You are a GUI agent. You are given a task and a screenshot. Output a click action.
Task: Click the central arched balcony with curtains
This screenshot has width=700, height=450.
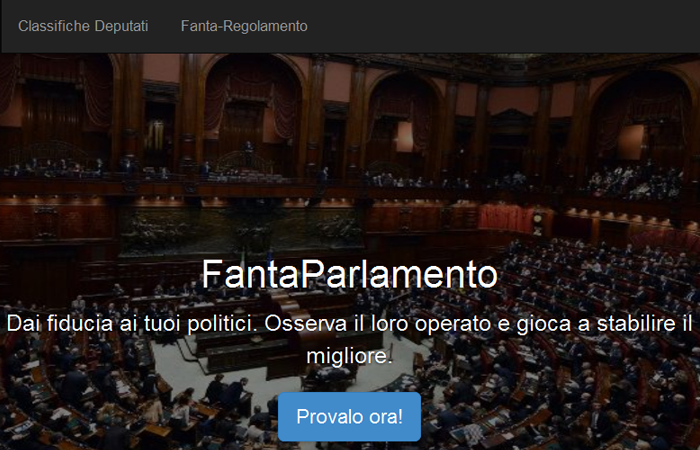click(x=253, y=120)
